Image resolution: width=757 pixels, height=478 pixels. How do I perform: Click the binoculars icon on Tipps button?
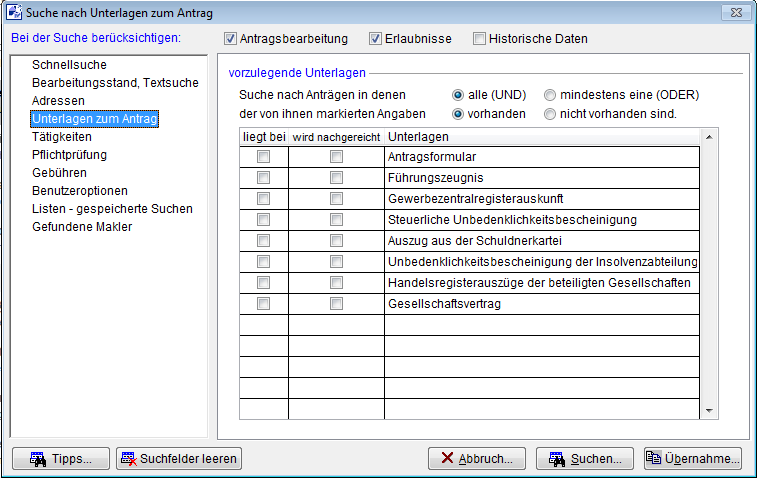(37, 459)
